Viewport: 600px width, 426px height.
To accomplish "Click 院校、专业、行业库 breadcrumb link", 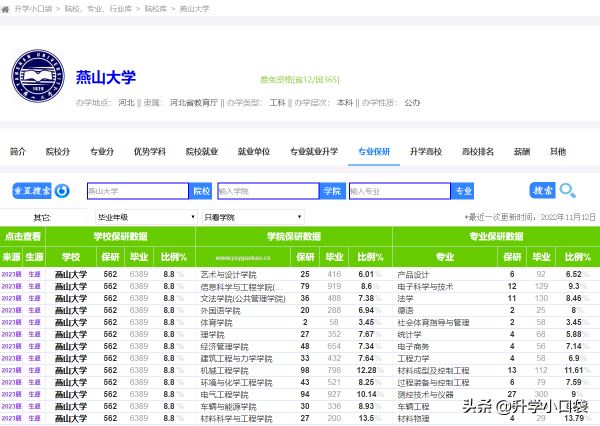I will pos(98,8).
